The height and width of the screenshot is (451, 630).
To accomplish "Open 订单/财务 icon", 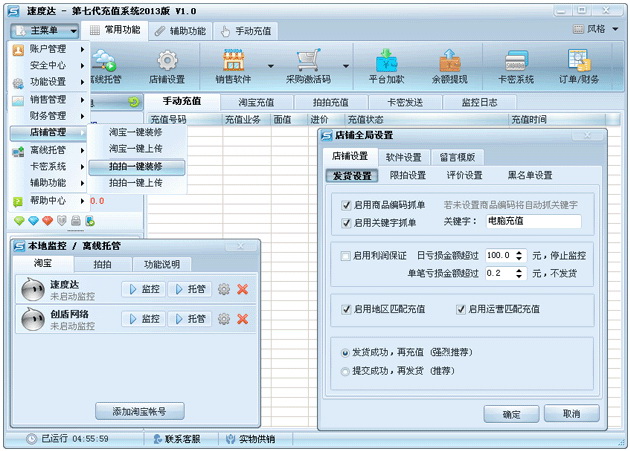I will tap(579, 60).
